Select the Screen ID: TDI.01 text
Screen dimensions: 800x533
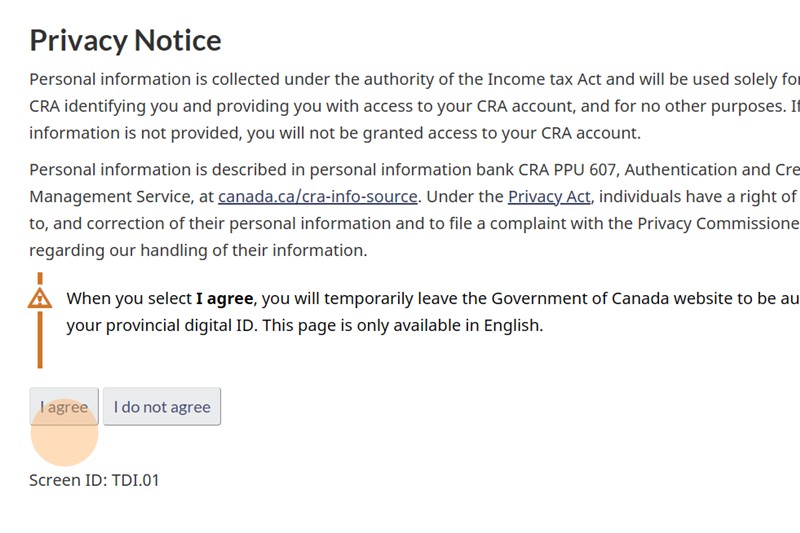coord(94,480)
